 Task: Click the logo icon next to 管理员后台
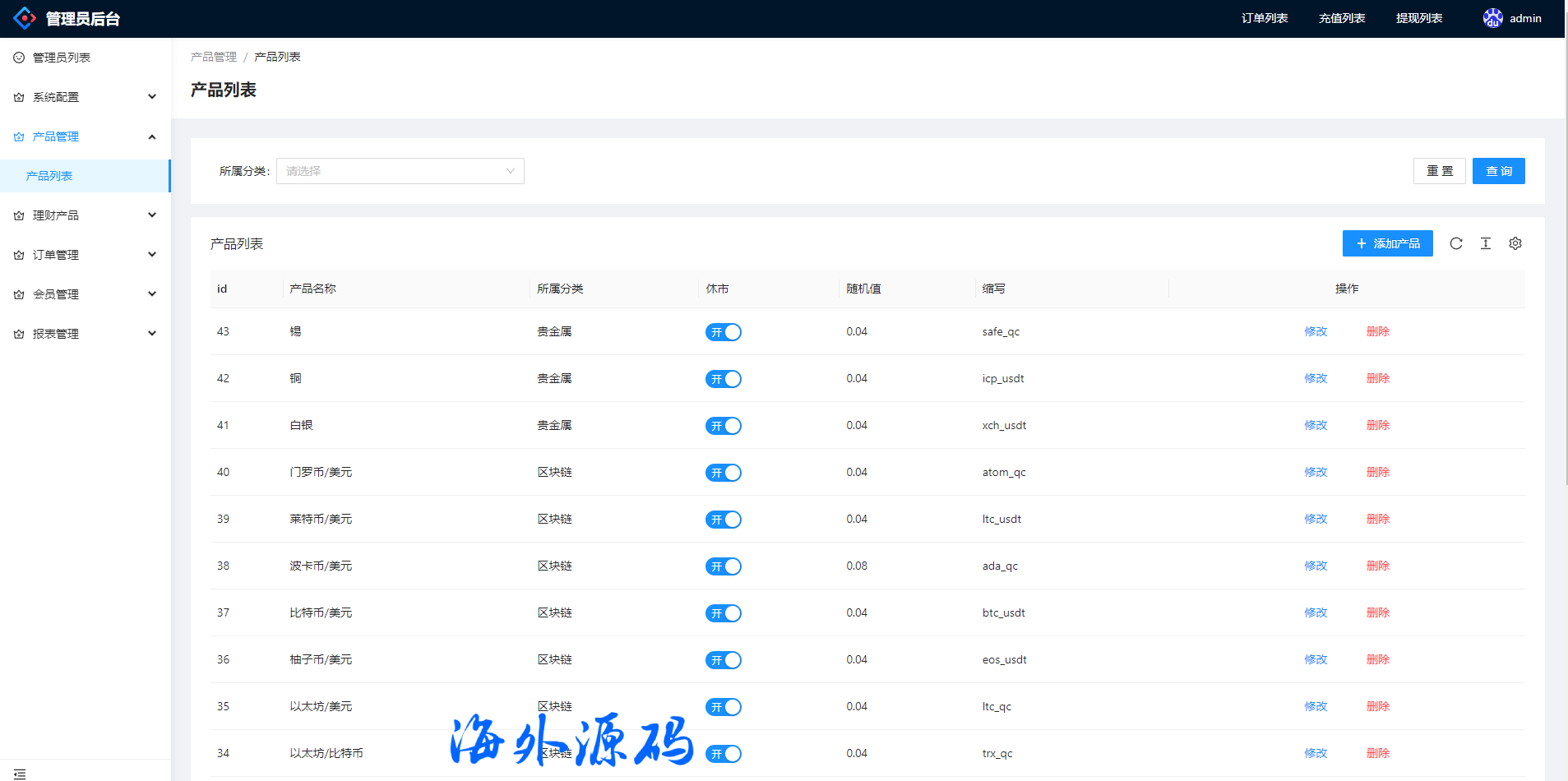click(25, 18)
